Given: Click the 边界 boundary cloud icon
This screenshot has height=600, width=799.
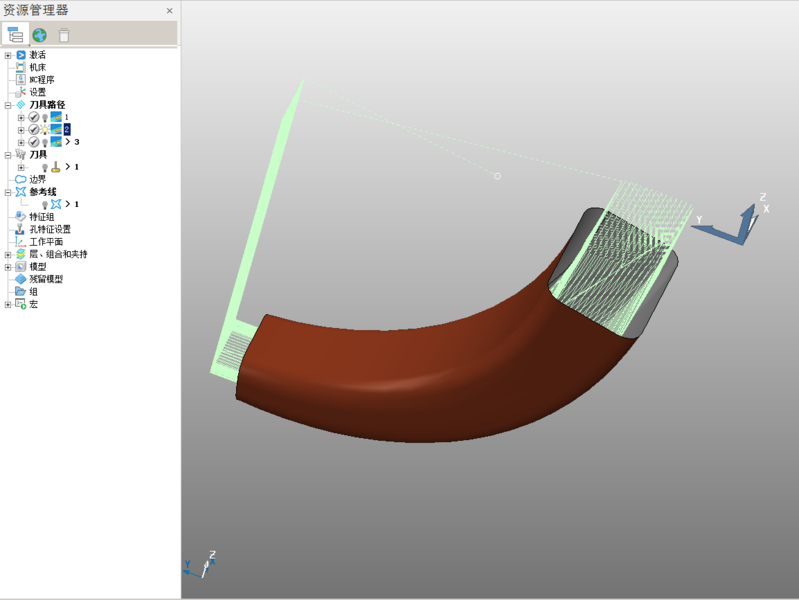Looking at the screenshot, I should point(20,180).
